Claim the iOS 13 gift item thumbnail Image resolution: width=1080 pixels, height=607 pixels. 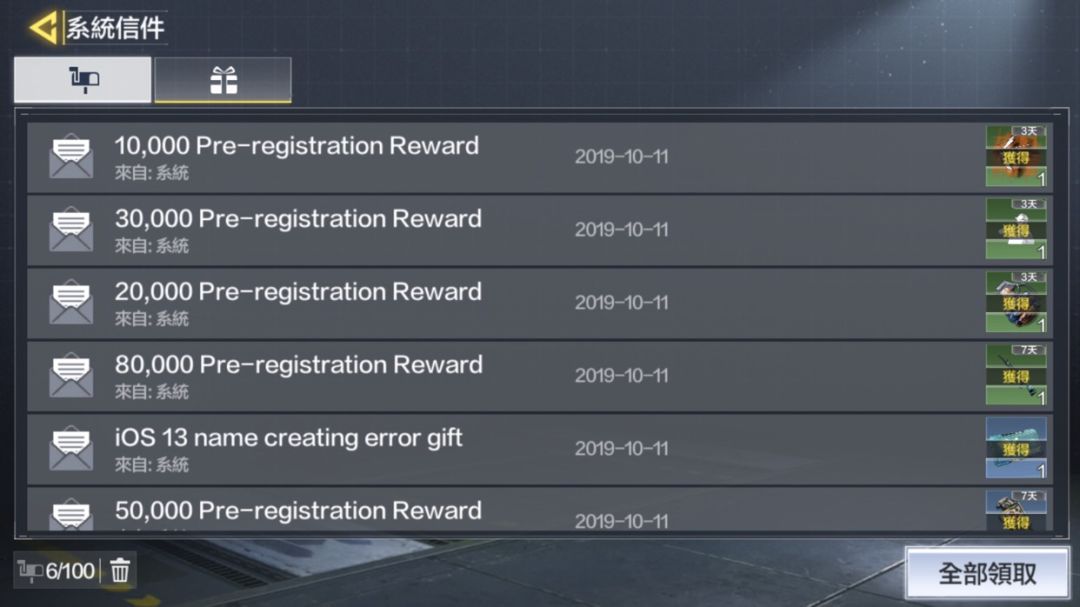pyautogui.click(x=1016, y=448)
